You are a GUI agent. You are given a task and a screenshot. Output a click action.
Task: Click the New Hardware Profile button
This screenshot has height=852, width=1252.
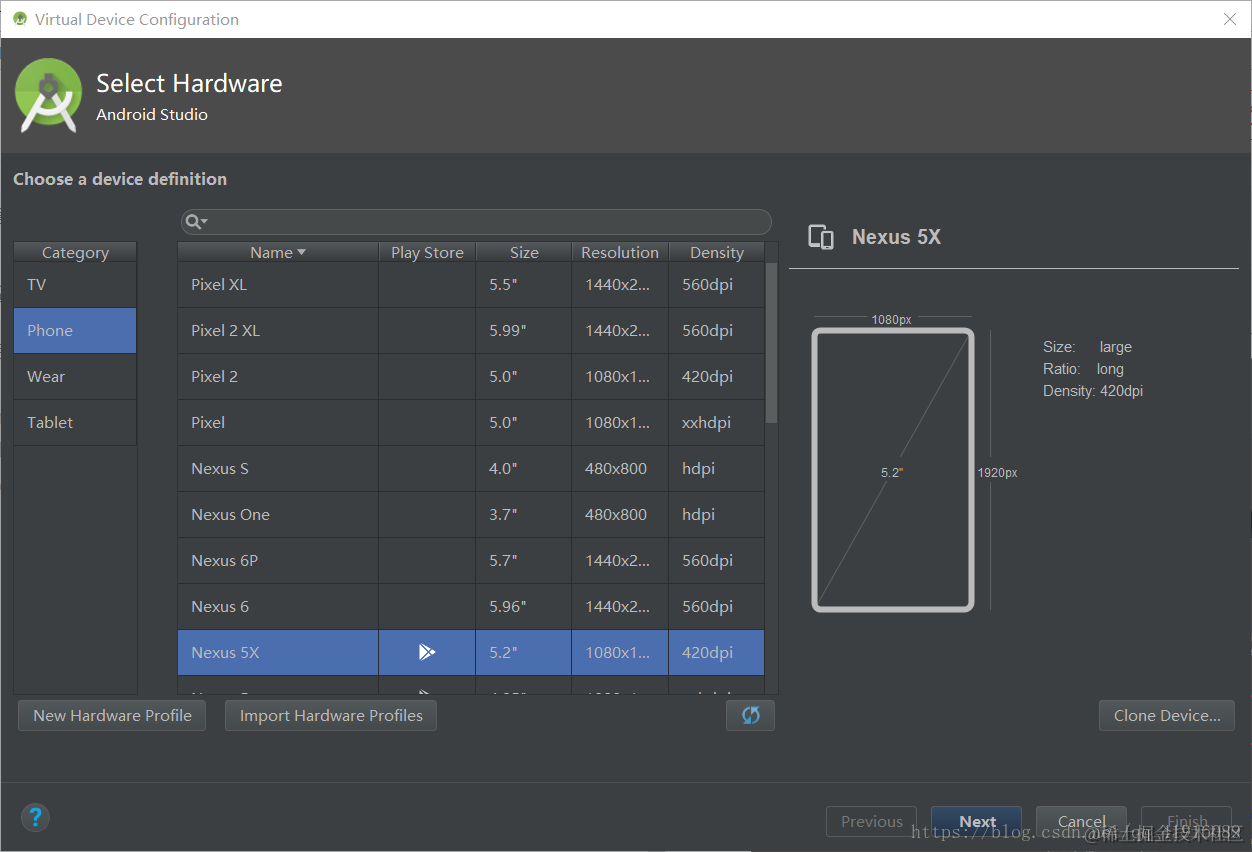tap(112, 715)
